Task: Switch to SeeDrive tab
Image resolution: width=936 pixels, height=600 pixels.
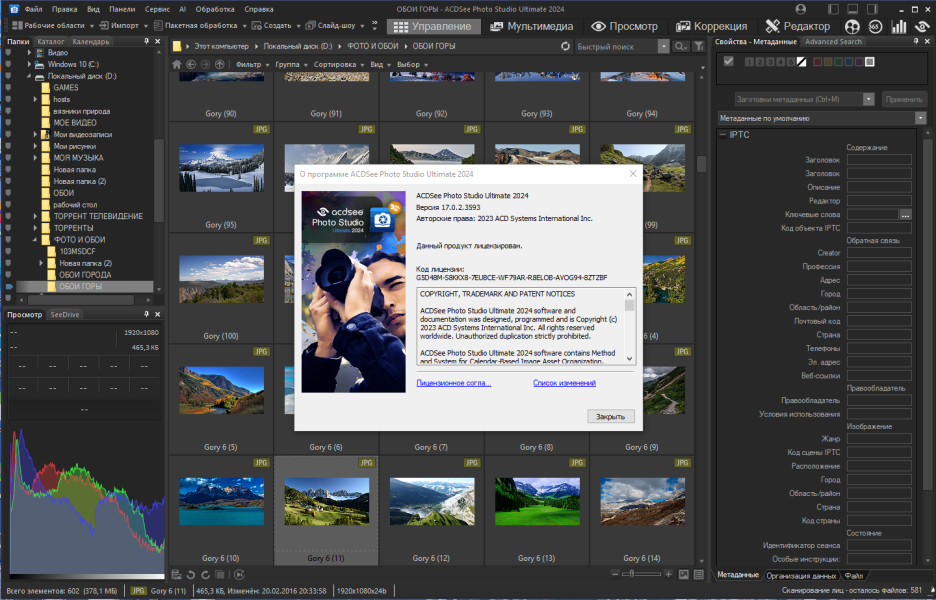Action: coord(64,314)
